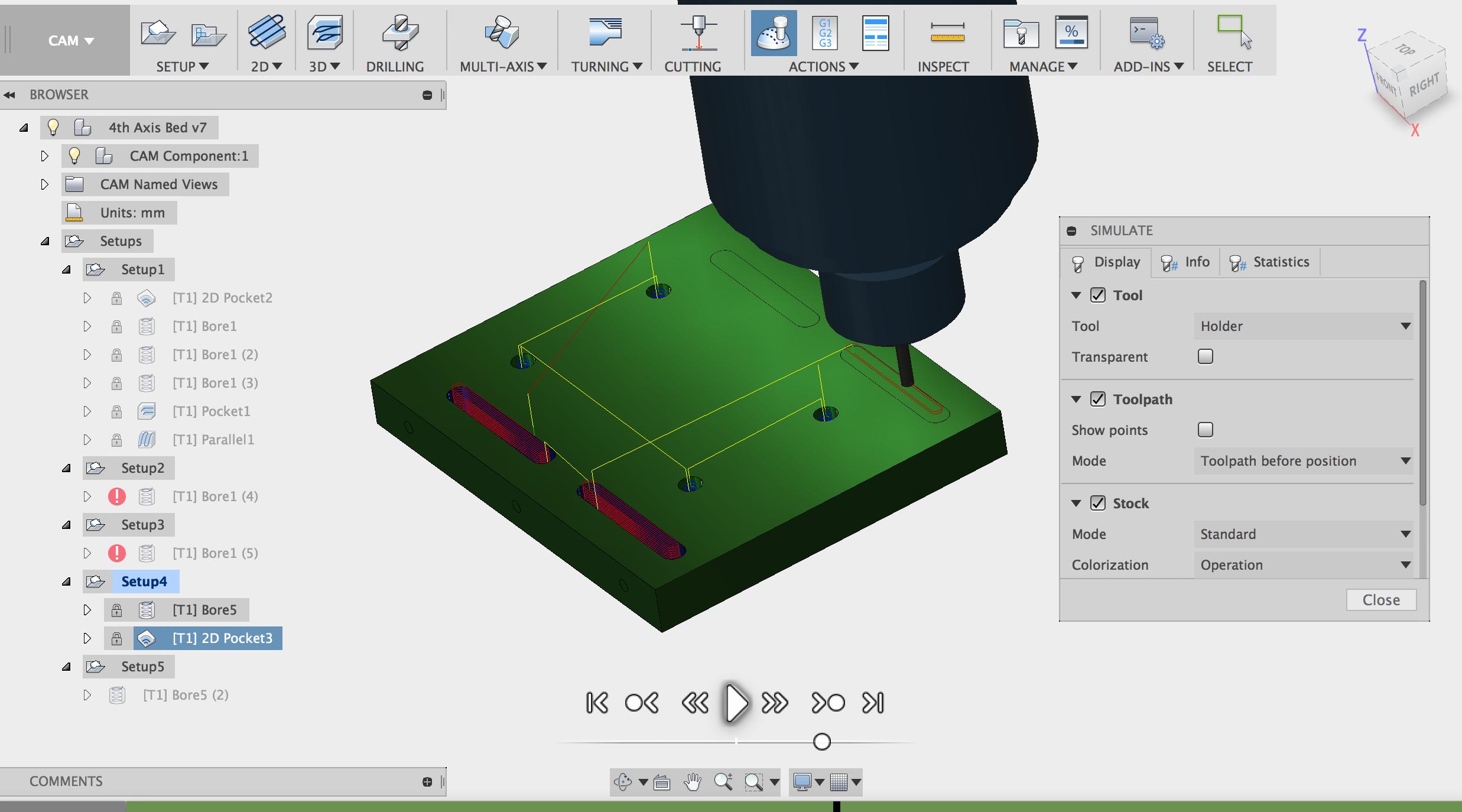Click the Turning operation icon
Image resolution: width=1462 pixels, height=812 pixels.
click(x=605, y=32)
